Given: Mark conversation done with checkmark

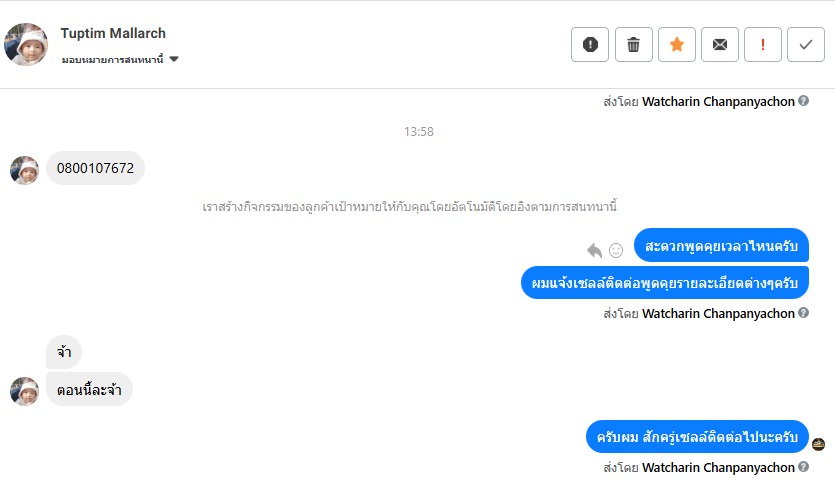Looking at the screenshot, I should coord(806,45).
